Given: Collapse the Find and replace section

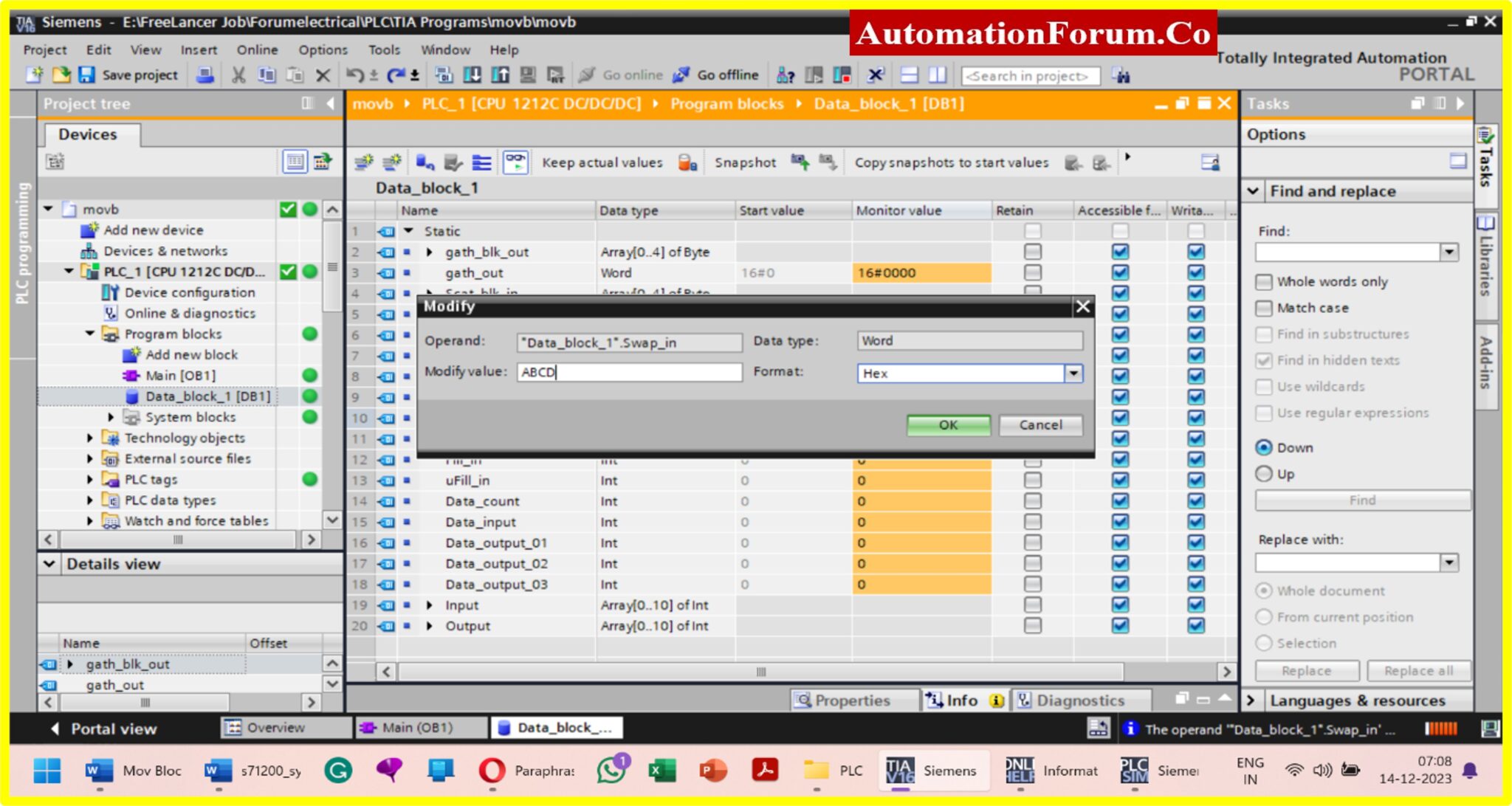Looking at the screenshot, I should point(1253,191).
